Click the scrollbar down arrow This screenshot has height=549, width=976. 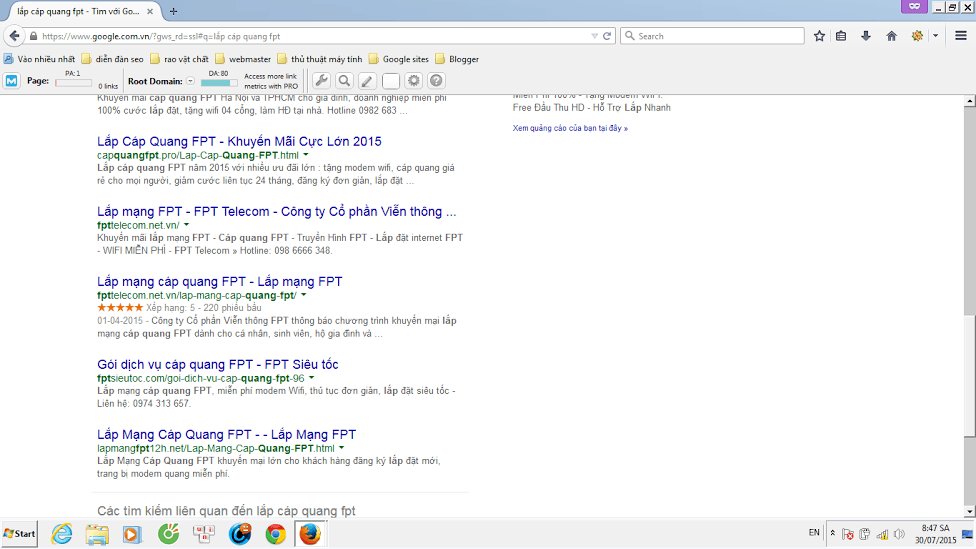[970, 512]
